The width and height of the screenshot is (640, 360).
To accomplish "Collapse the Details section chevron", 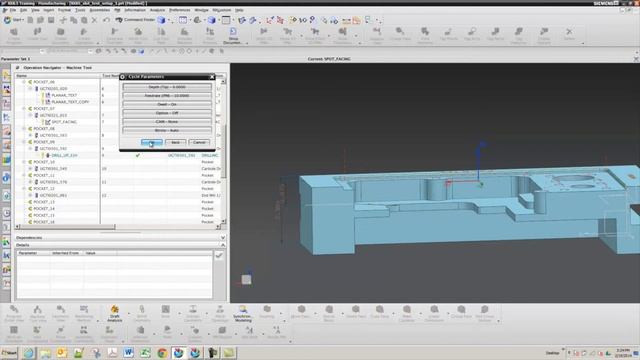I will tap(223, 245).
